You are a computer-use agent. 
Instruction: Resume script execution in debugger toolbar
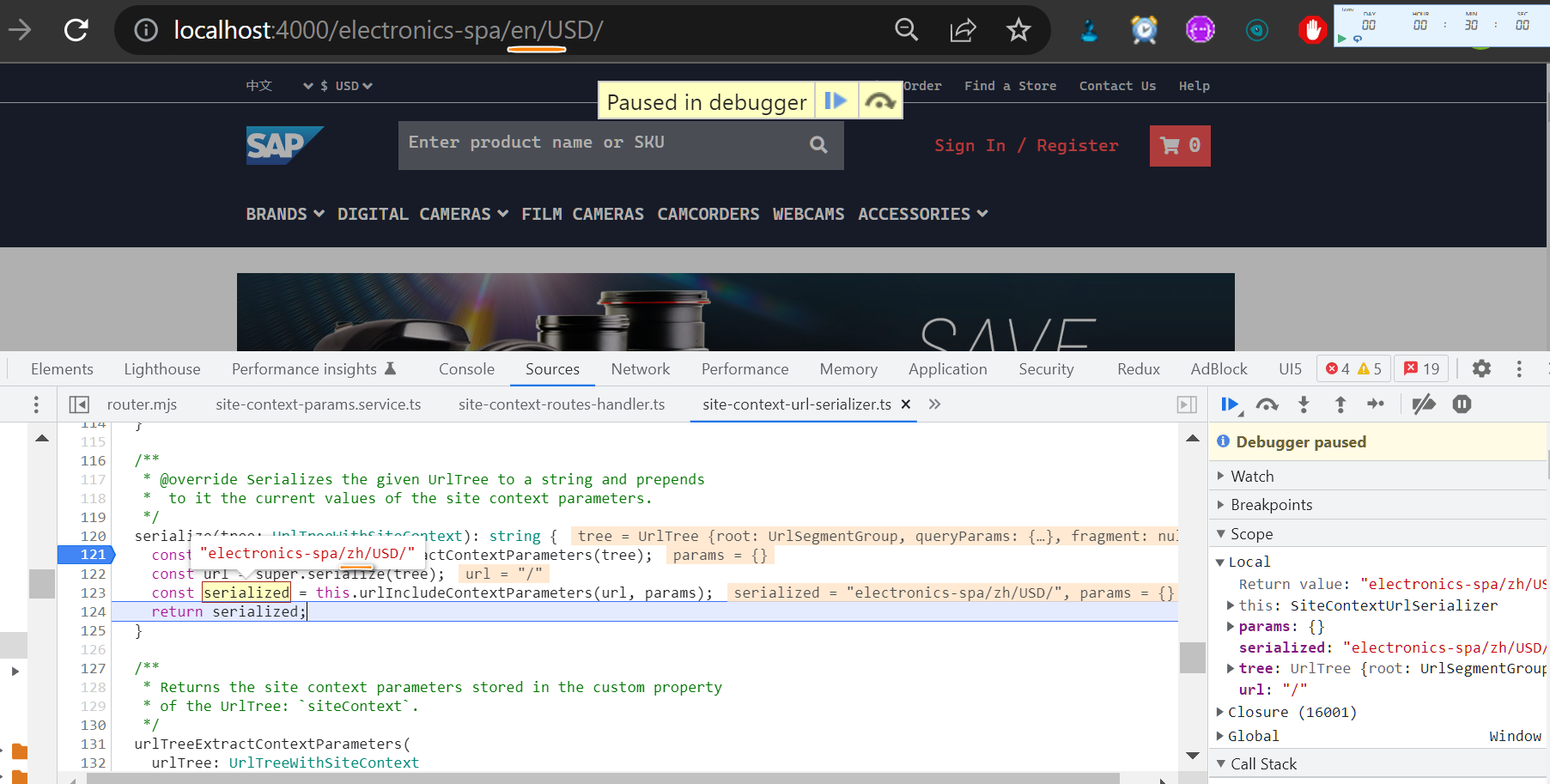(x=1230, y=404)
